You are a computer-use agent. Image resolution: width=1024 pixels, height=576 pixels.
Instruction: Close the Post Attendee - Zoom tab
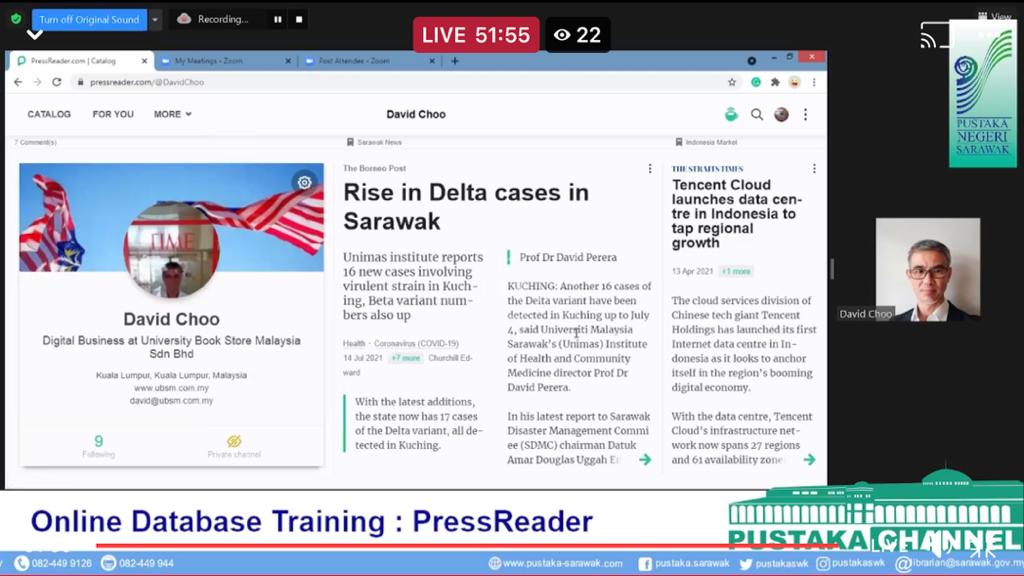[432, 61]
